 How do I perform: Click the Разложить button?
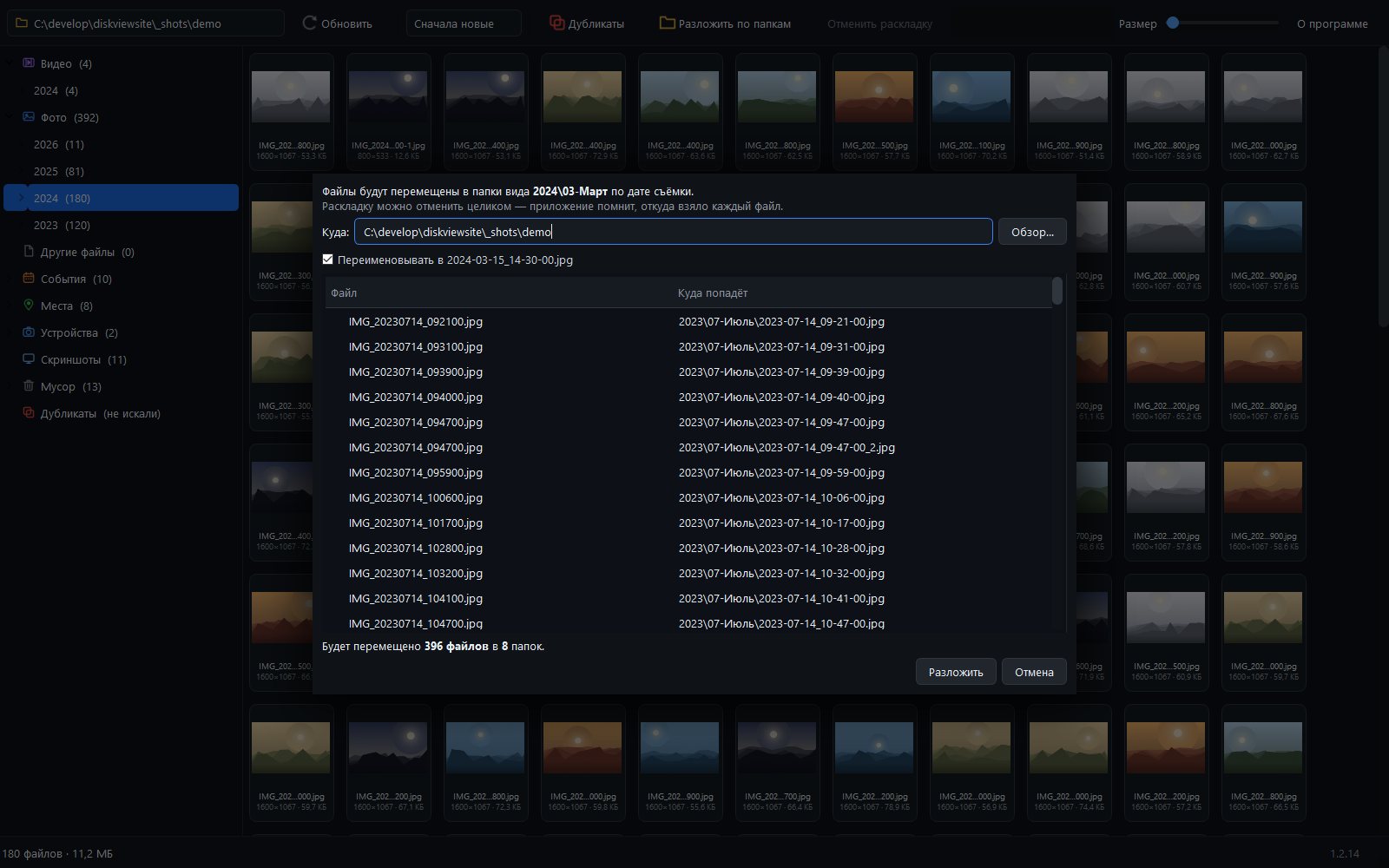click(956, 672)
